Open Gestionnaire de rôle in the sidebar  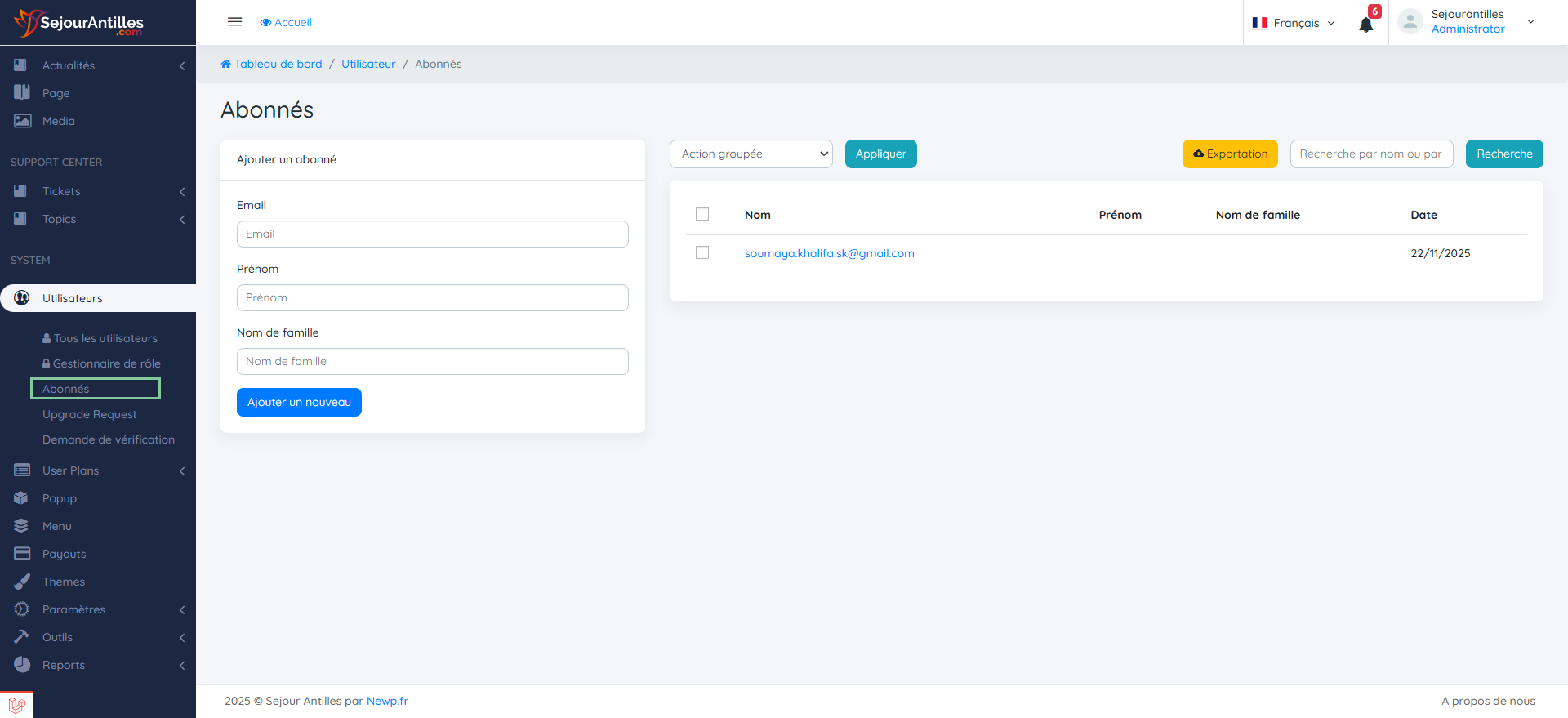point(106,363)
